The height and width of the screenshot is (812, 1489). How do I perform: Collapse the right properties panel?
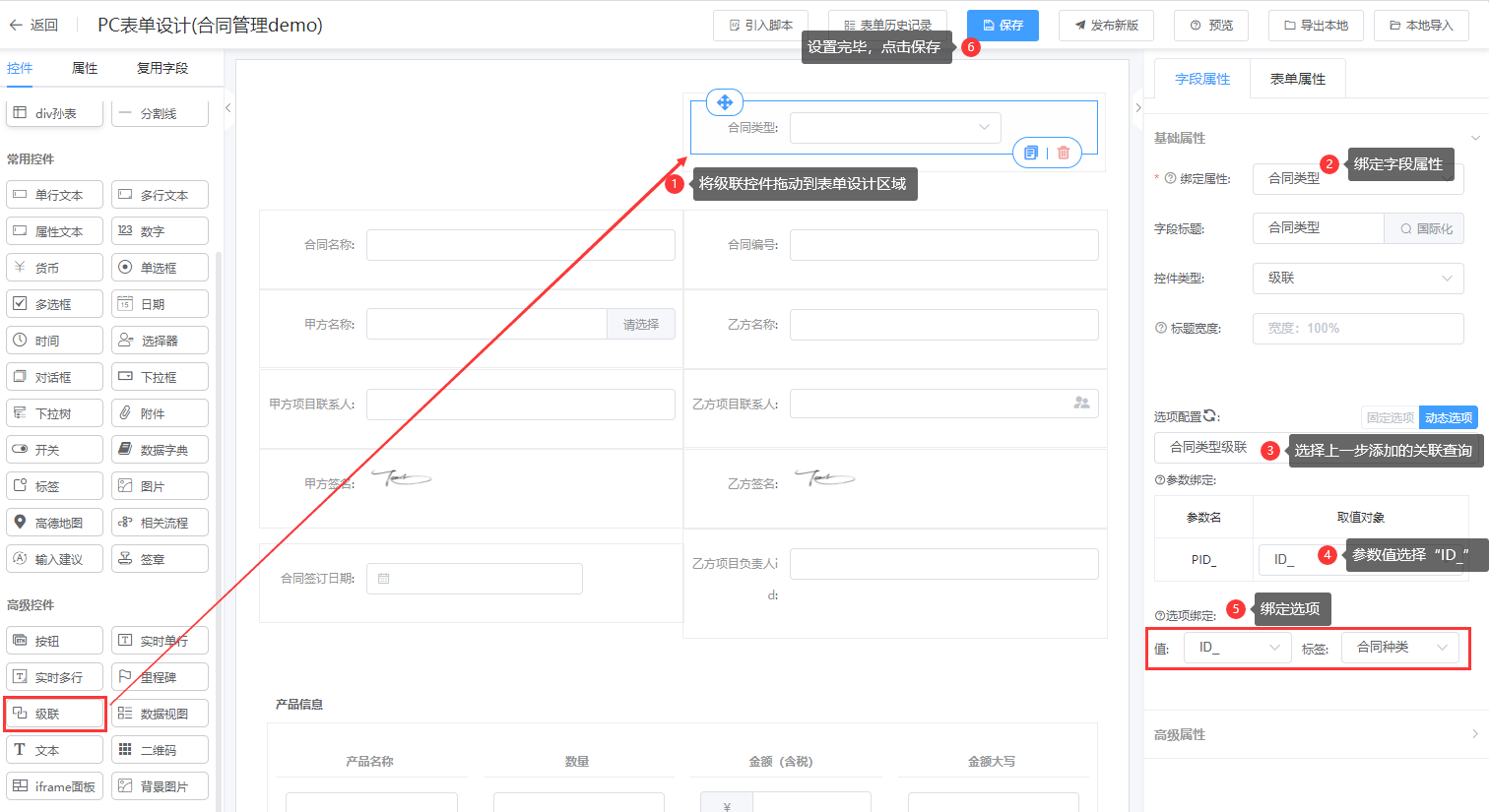pyautogui.click(x=1138, y=108)
